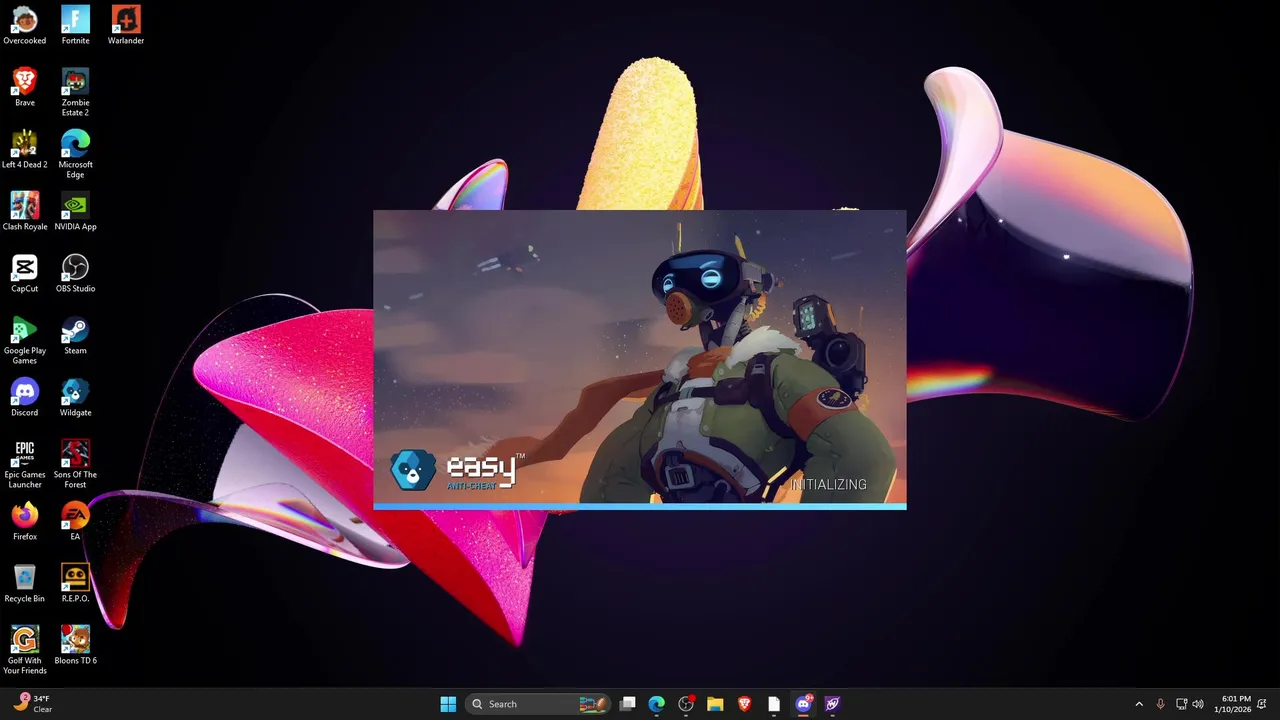This screenshot has height=720, width=1280.
Task: Open the Discord desktop shortcut
Action: point(24,397)
